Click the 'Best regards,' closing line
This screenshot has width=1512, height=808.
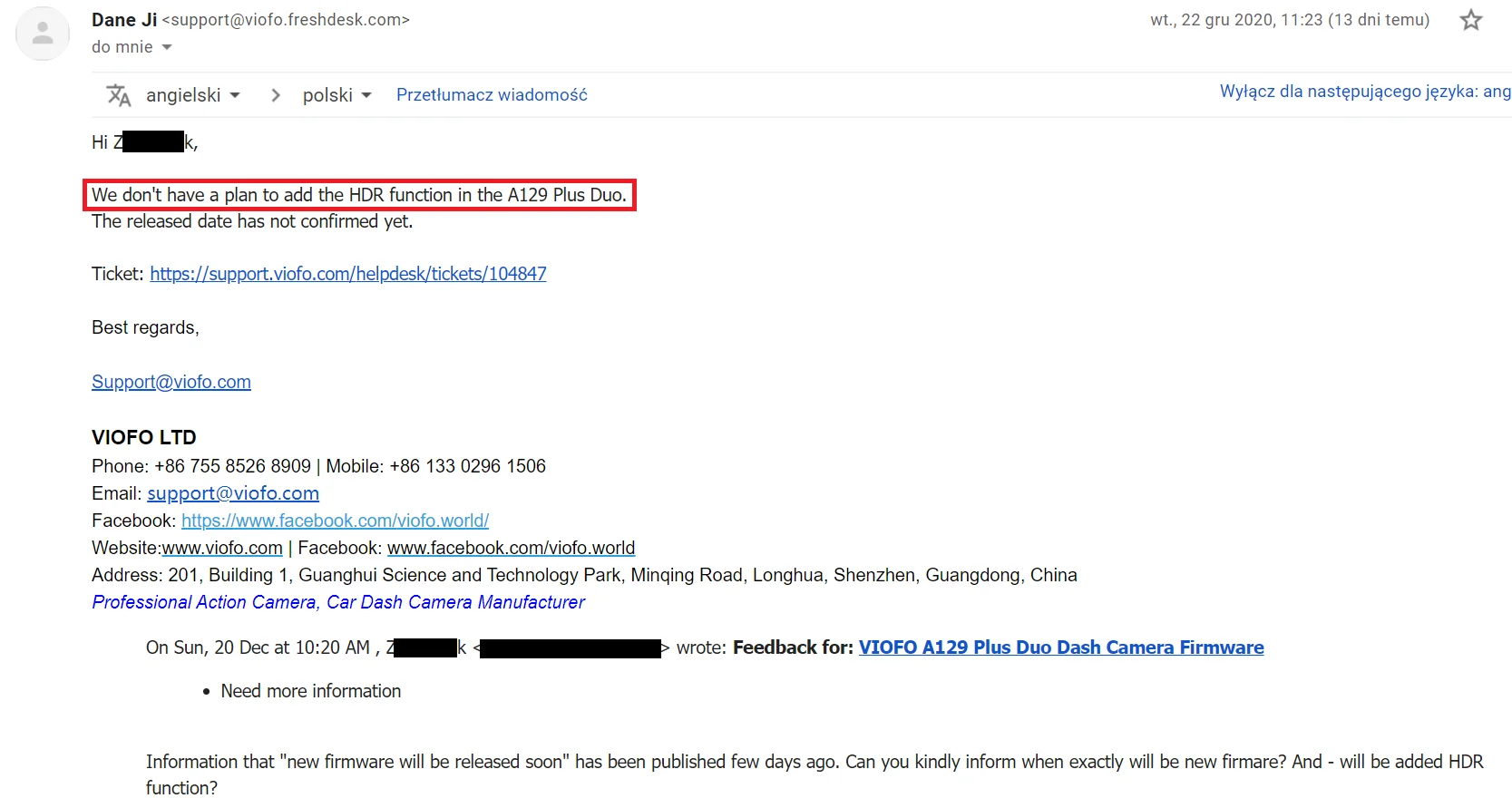click(x=145, y=327)
